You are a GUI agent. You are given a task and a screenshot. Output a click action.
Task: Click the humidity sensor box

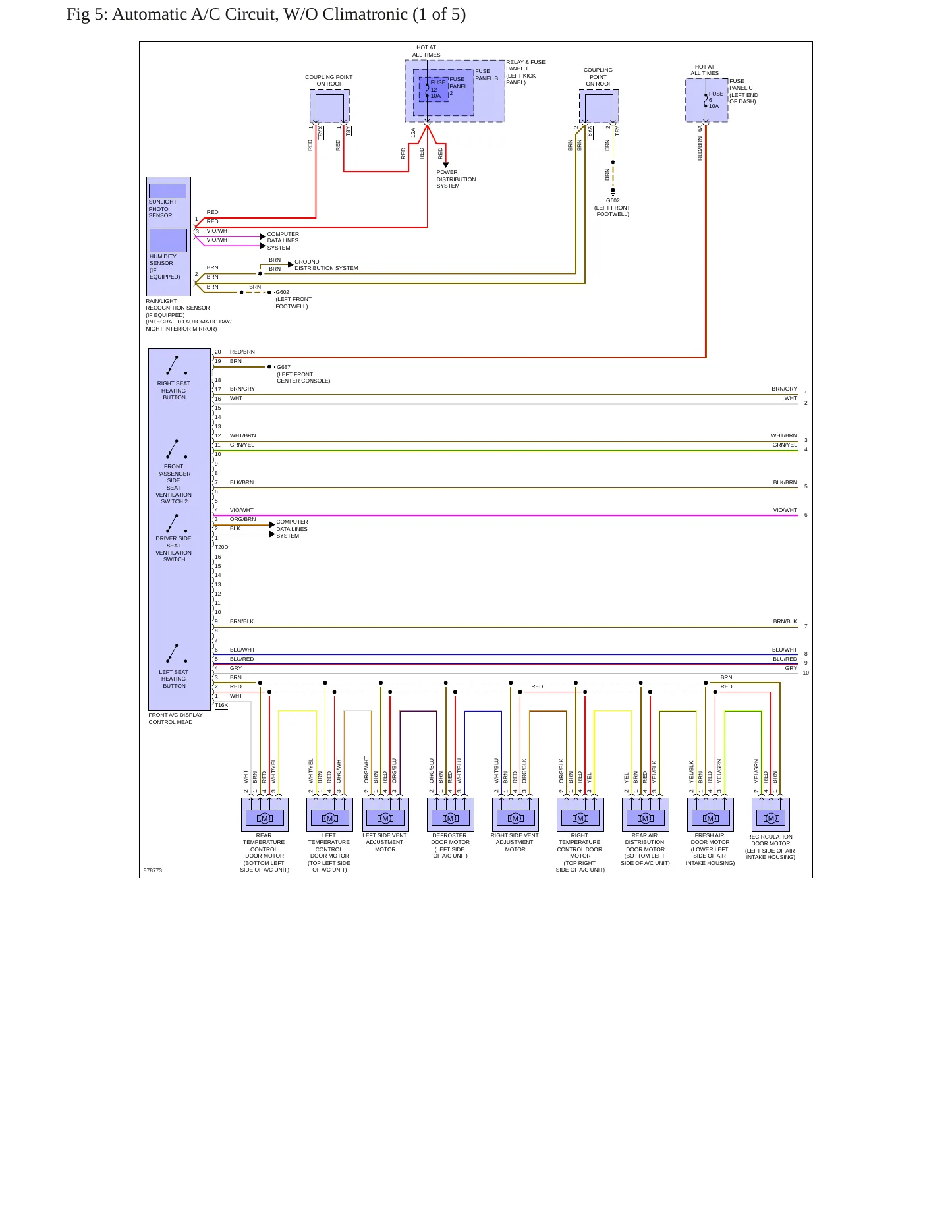168,240
